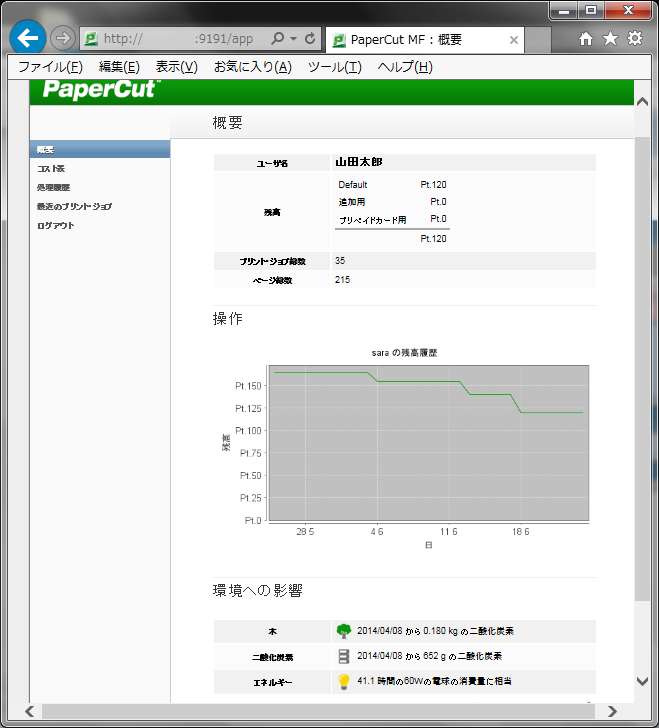Close the PaperCut MF tab
Image resolution: width=659 pixels, height=728 pixels.
pyautogui.click(x=514, y=40)
